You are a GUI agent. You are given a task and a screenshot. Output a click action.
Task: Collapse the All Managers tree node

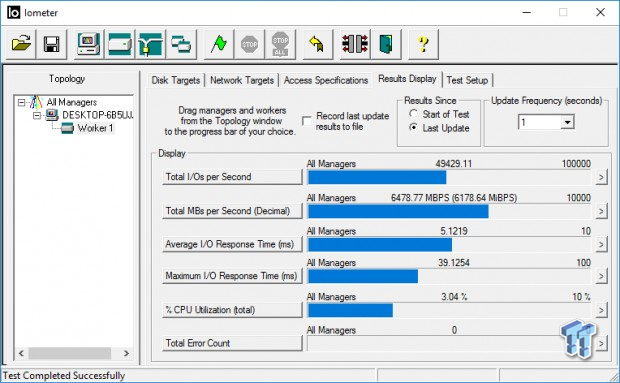(x=21, y=102)
